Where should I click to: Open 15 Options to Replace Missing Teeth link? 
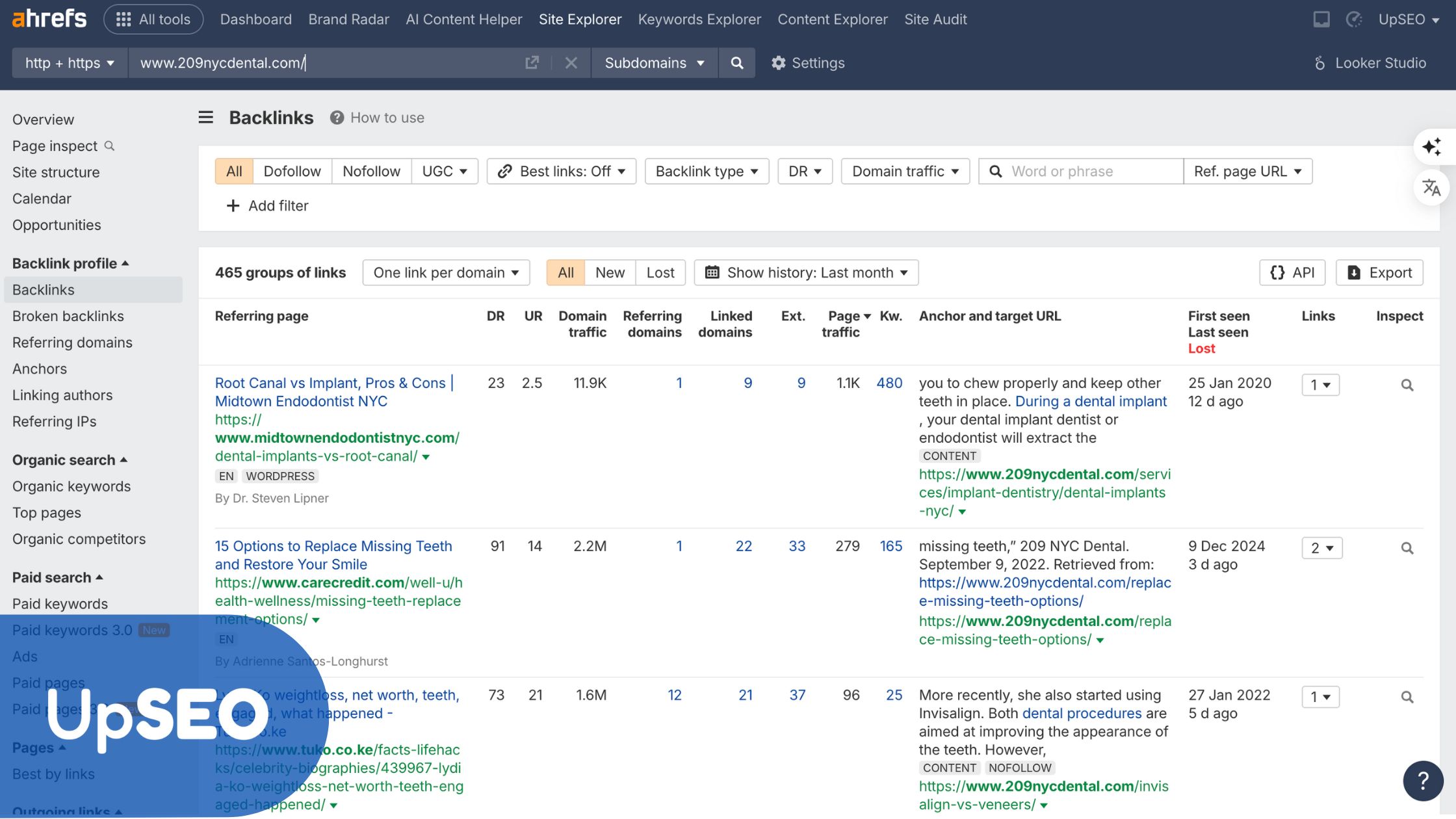point(333,555)
